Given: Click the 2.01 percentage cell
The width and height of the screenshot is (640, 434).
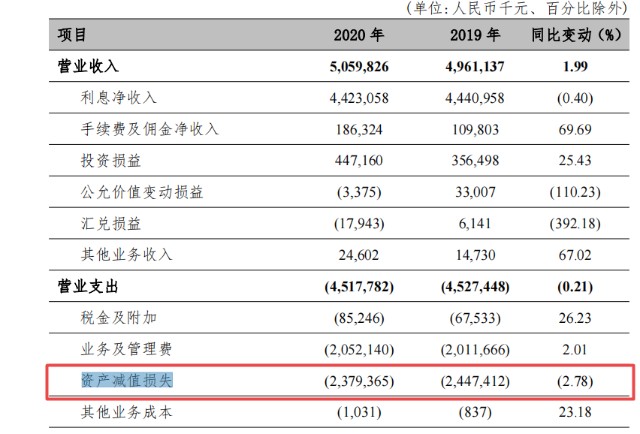Looking at the screenshot, I should 575,349.
